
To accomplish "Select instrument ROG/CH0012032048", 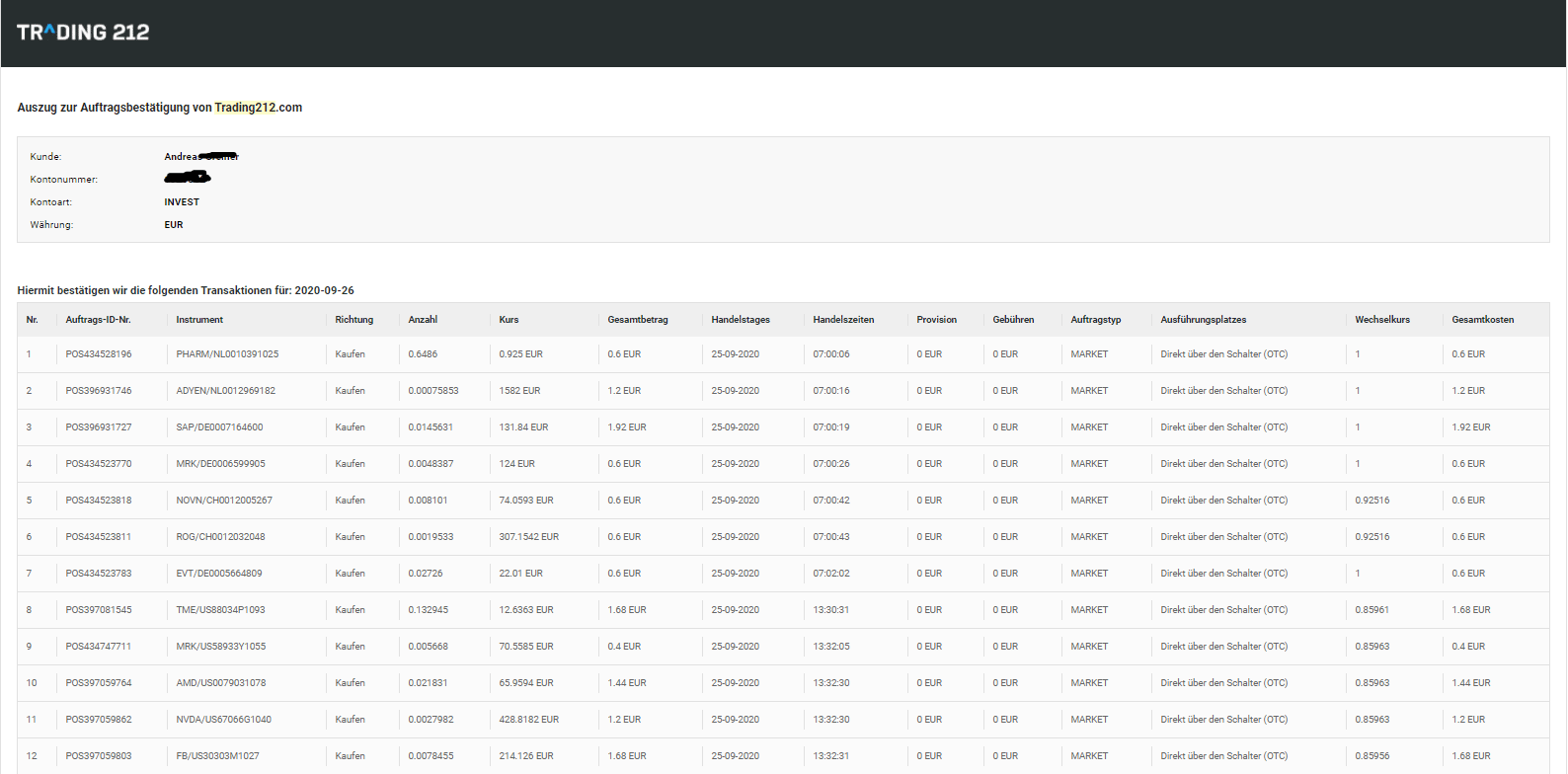I will 220,537.
